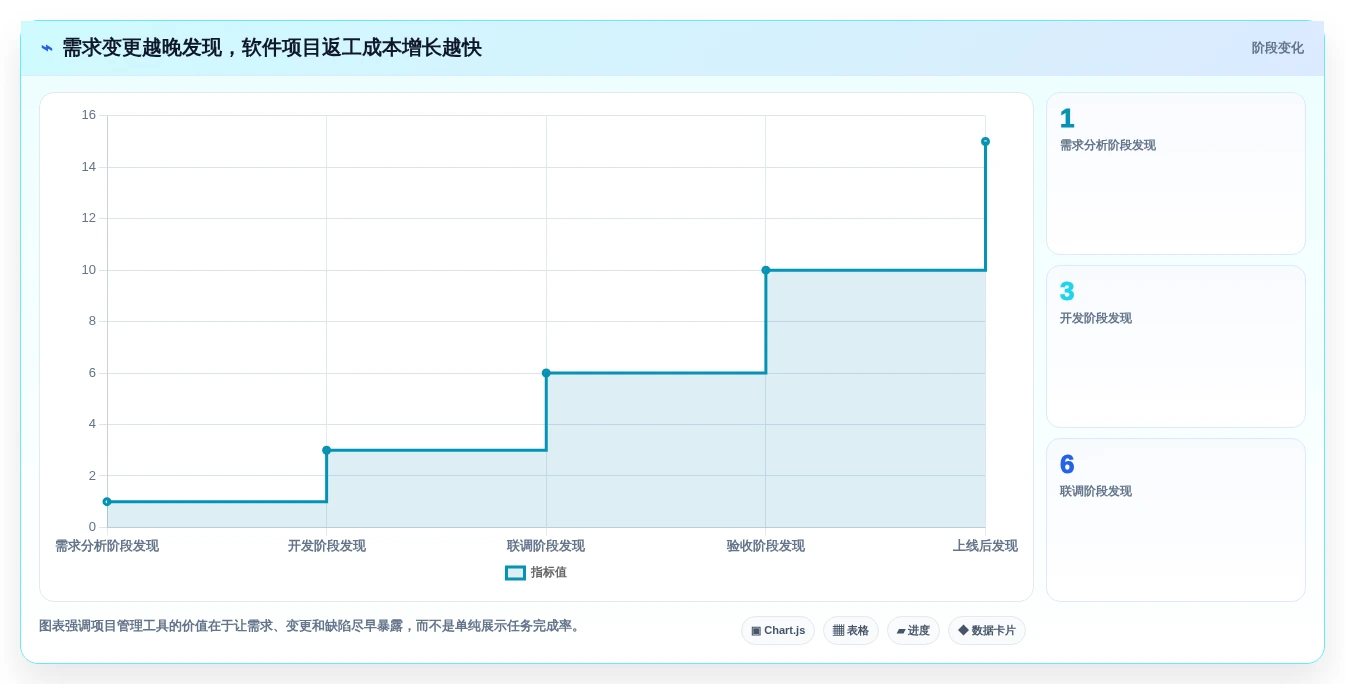Click the x-axis label 联调阶段发现
The image size is (1345, 684).
[546, 546]
